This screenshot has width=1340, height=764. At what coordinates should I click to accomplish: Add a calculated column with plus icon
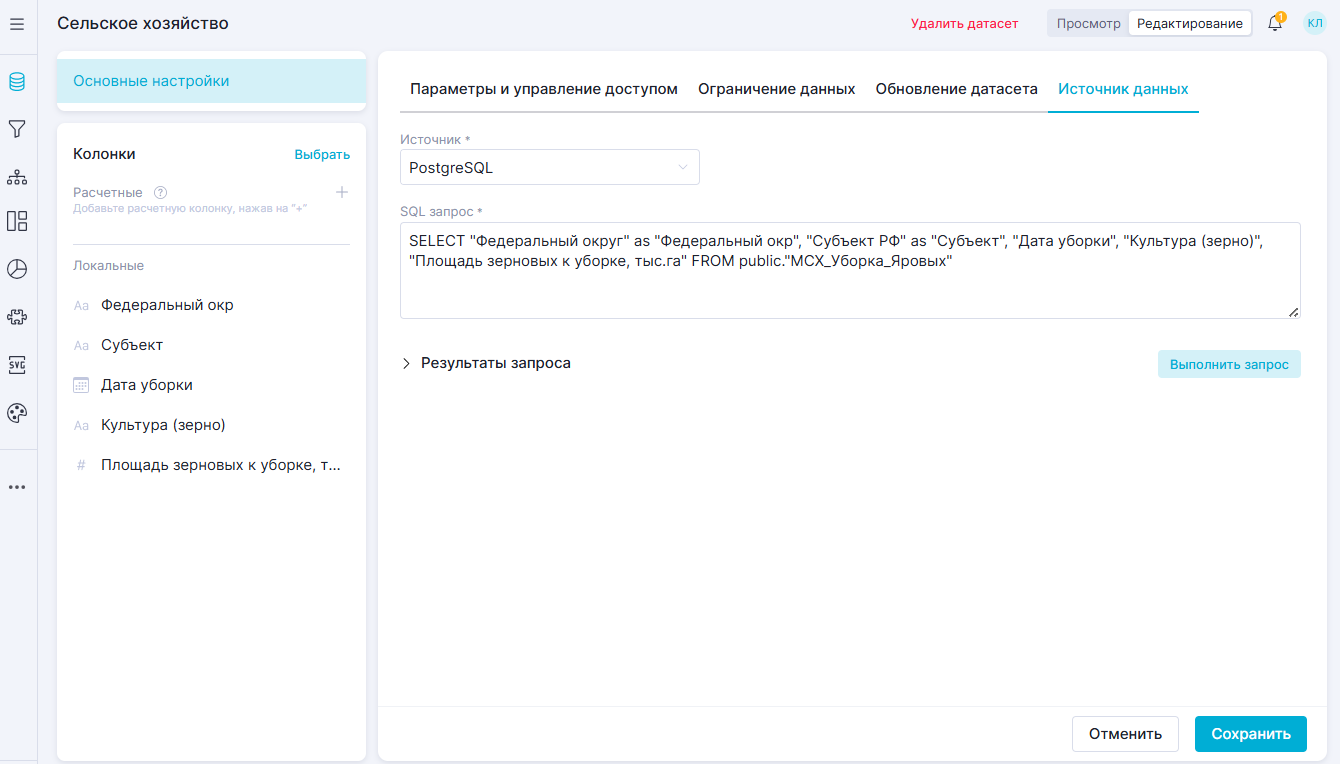click(x=341, y=192)
